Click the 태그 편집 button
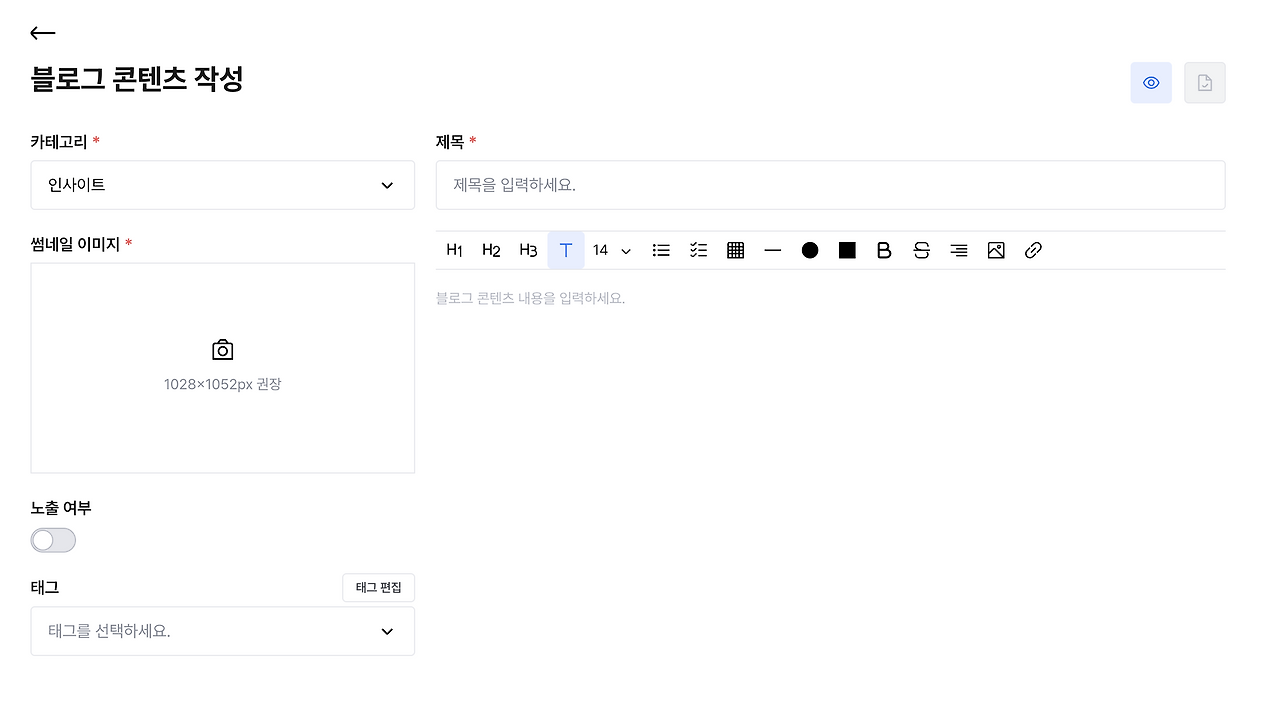The width and height of the screenshot is (1280, 703). [378, 588]
